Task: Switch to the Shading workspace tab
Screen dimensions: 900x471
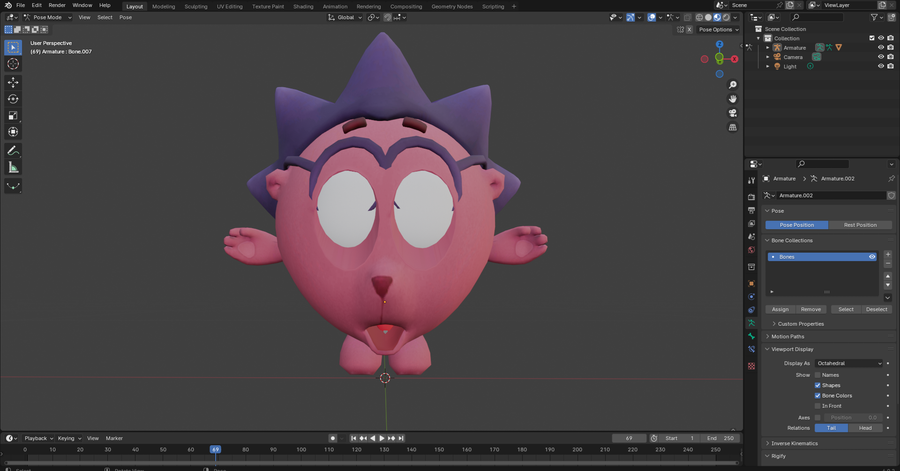Action: click(x=303, y=6)
